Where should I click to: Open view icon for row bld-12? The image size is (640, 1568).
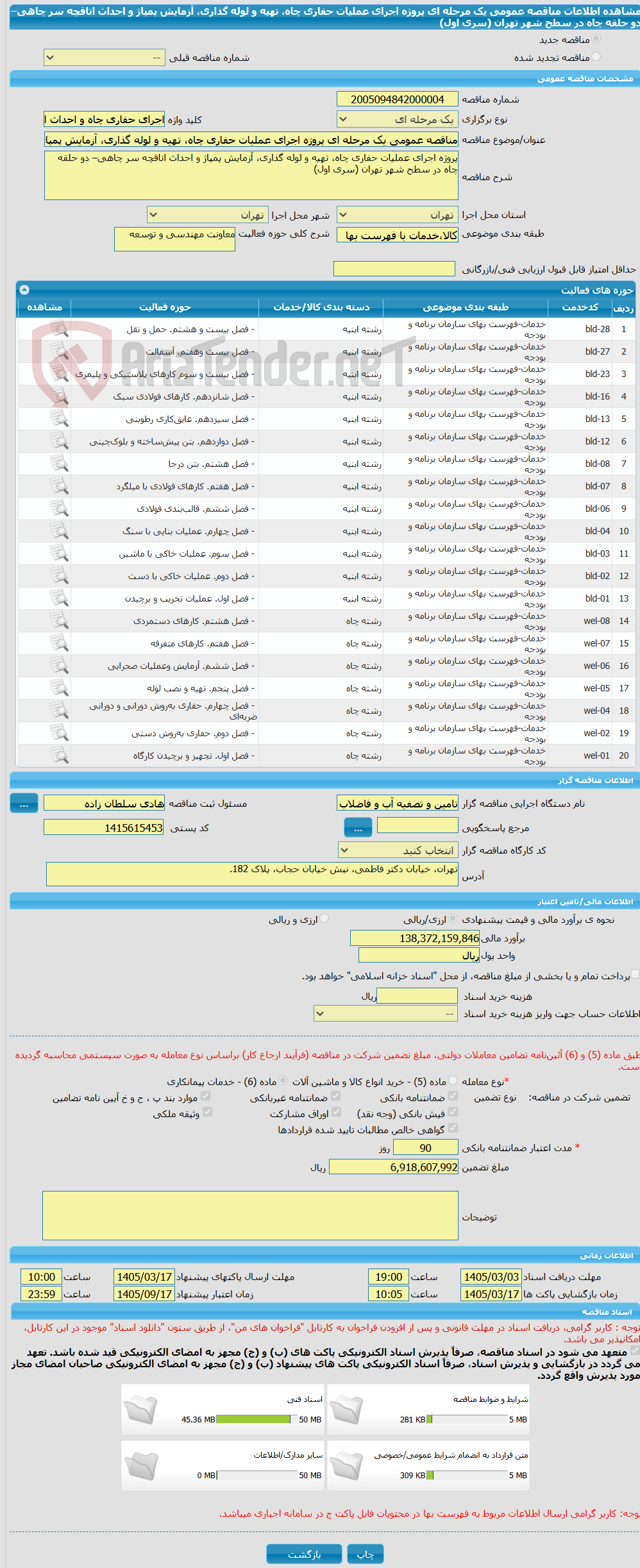[59, 441]
